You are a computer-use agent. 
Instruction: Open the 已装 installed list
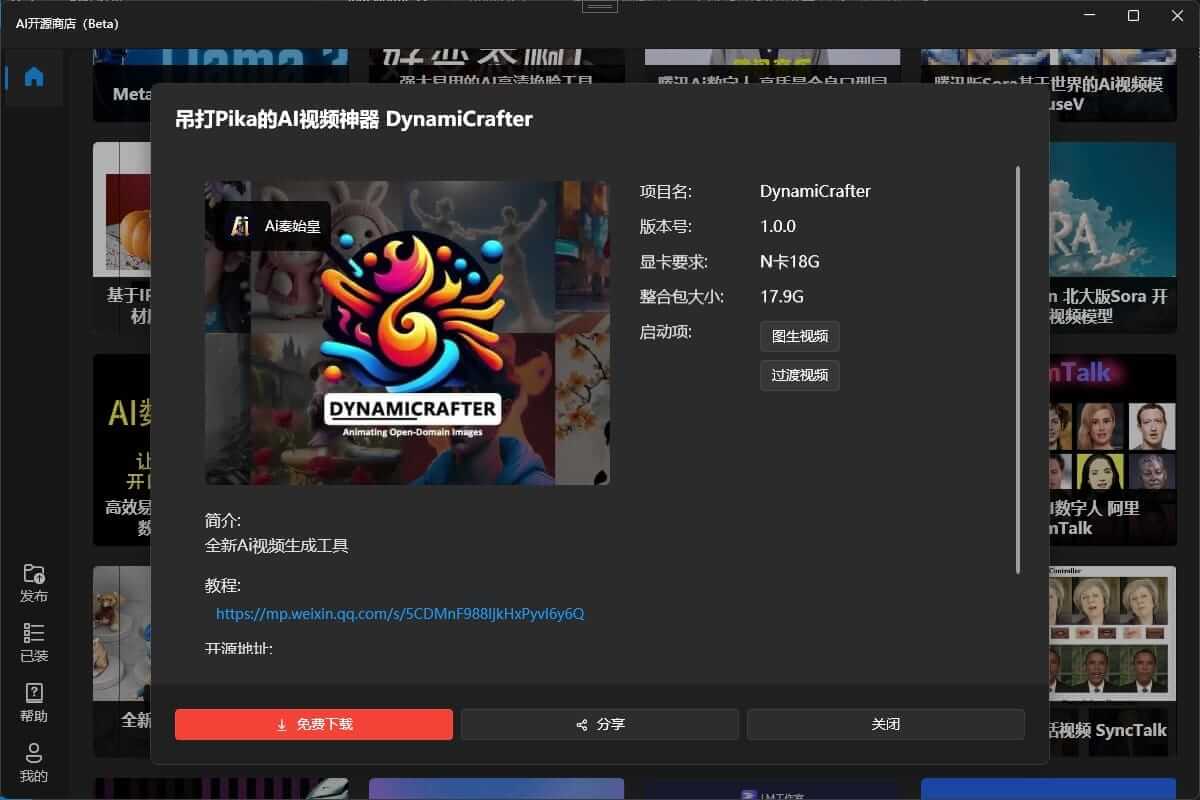tap(34, 643)
